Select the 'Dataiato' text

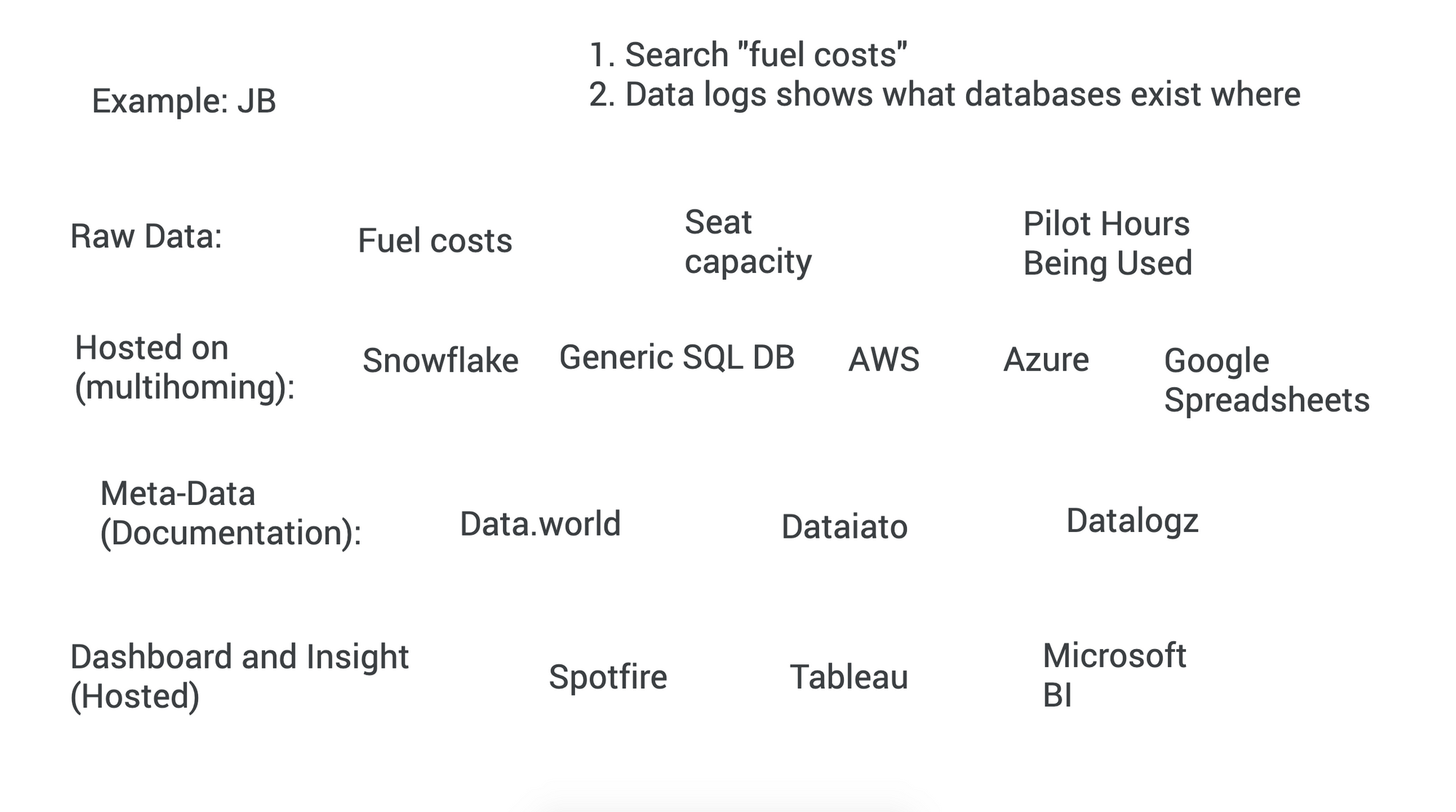[844, 527]
